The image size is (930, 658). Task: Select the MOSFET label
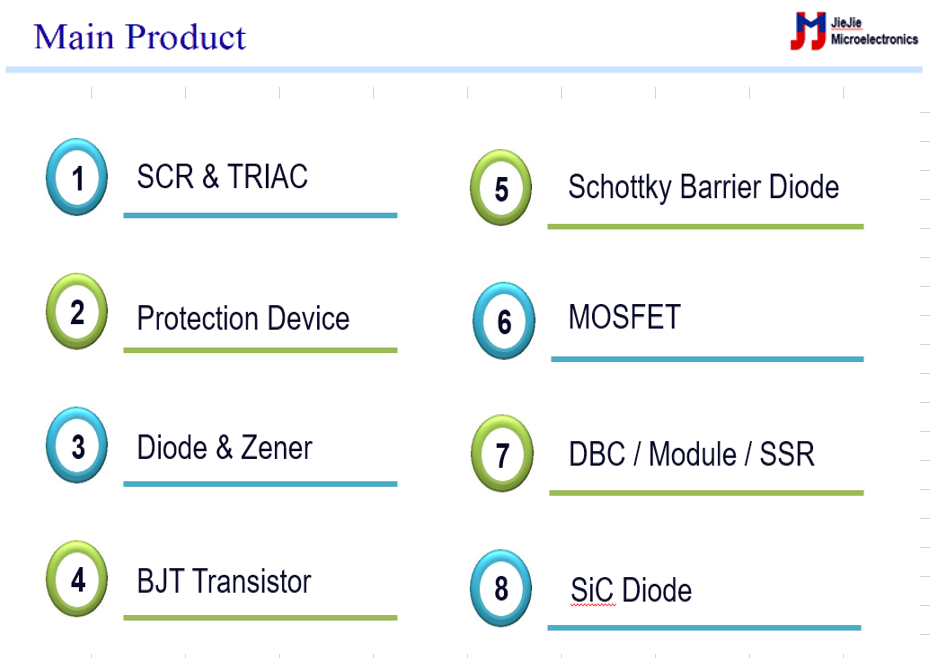tap(624, 317)
